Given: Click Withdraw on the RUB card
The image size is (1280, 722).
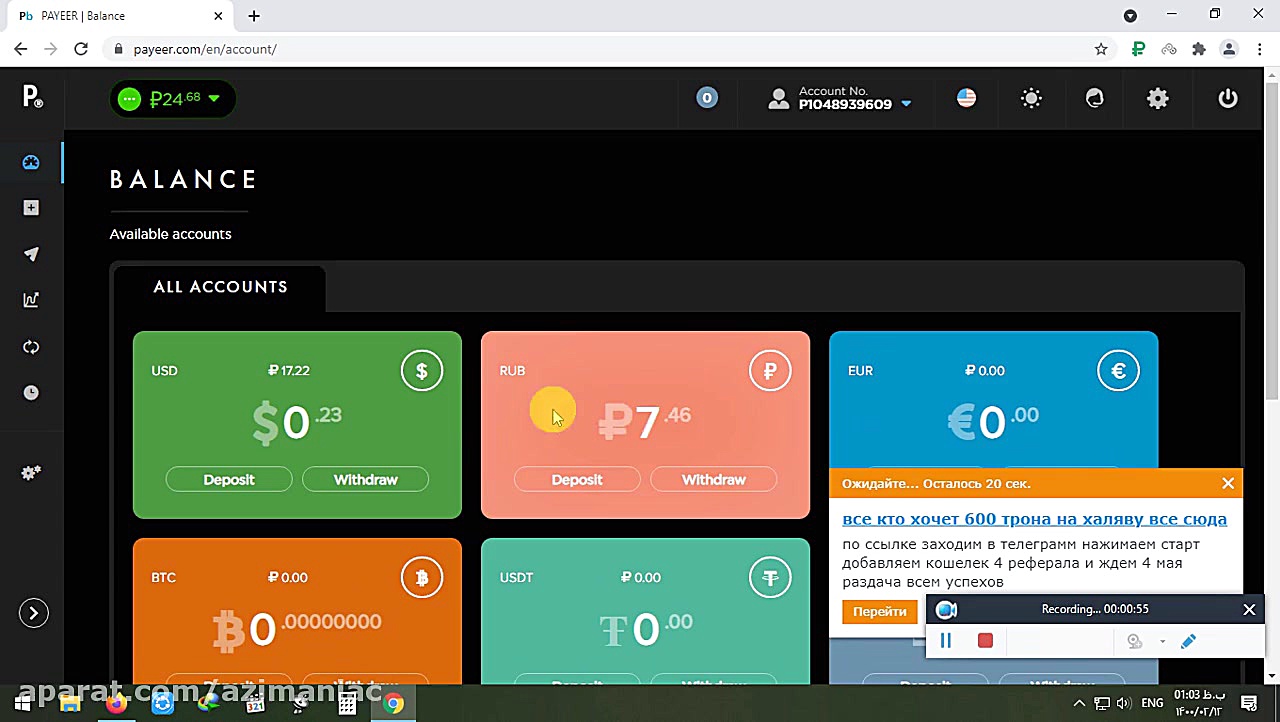Looking at the screenshot, I should (713, 480).
